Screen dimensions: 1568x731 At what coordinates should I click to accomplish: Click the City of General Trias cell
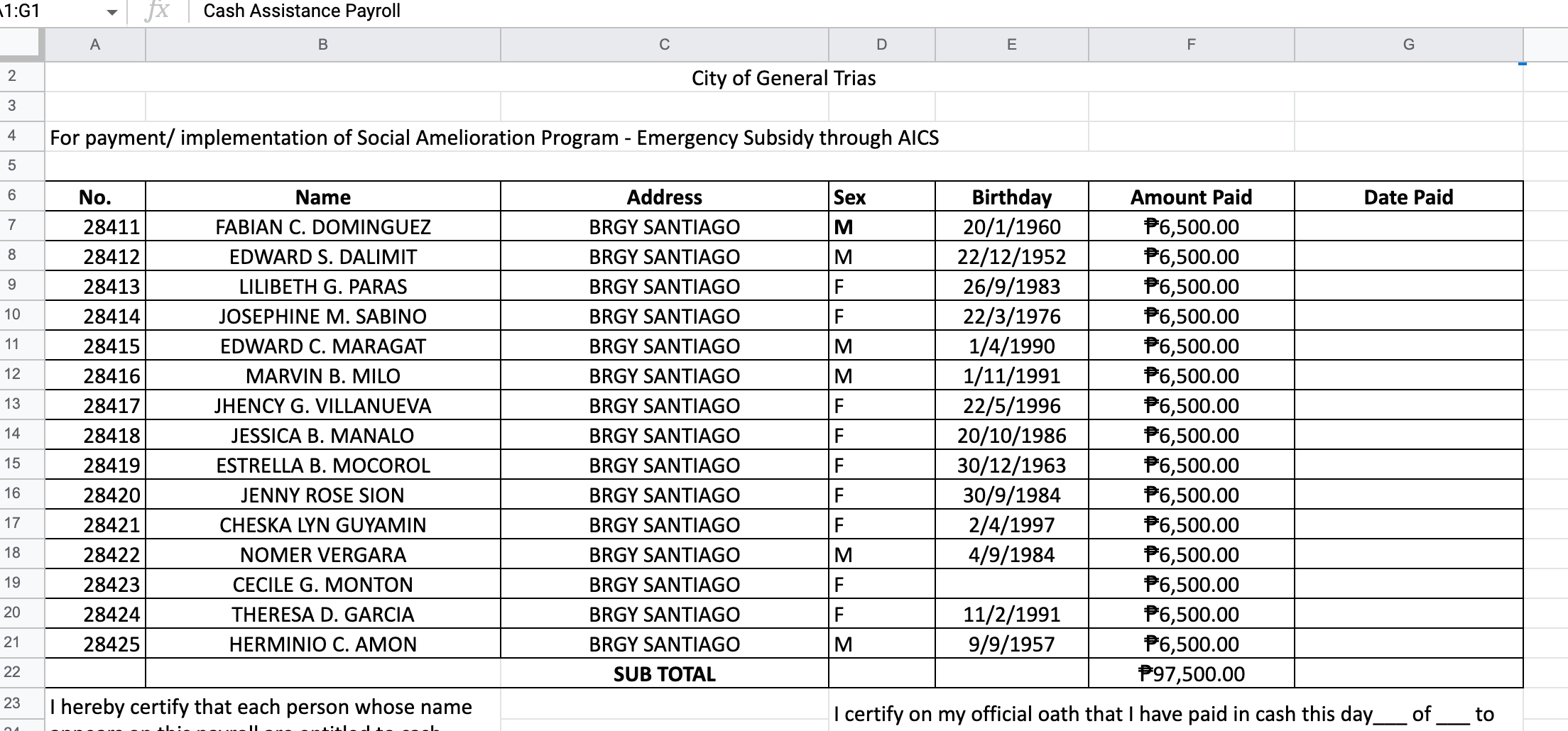click(783, 78)
